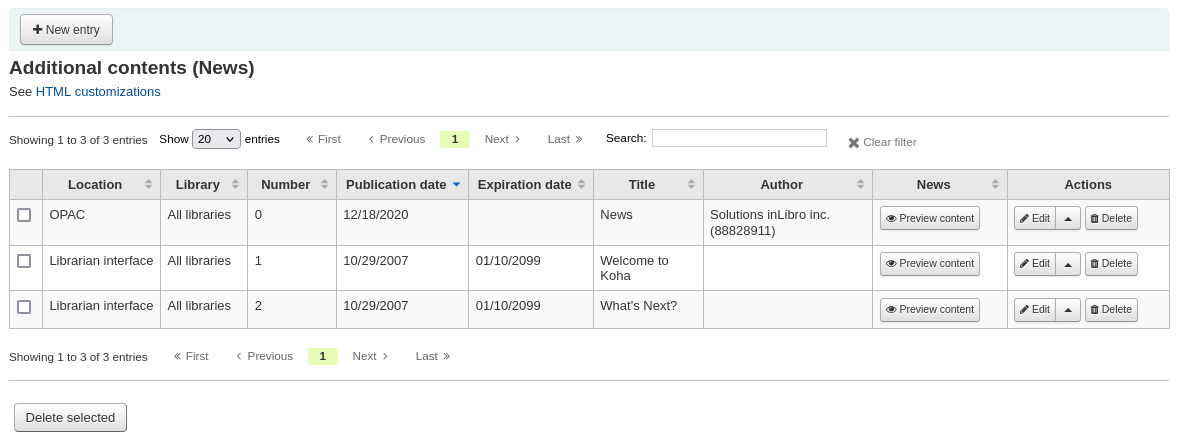Delete the What's Next? entry
This screenshot has width=1178, height=436.
pyautogui.click(x=1111, y=310)
